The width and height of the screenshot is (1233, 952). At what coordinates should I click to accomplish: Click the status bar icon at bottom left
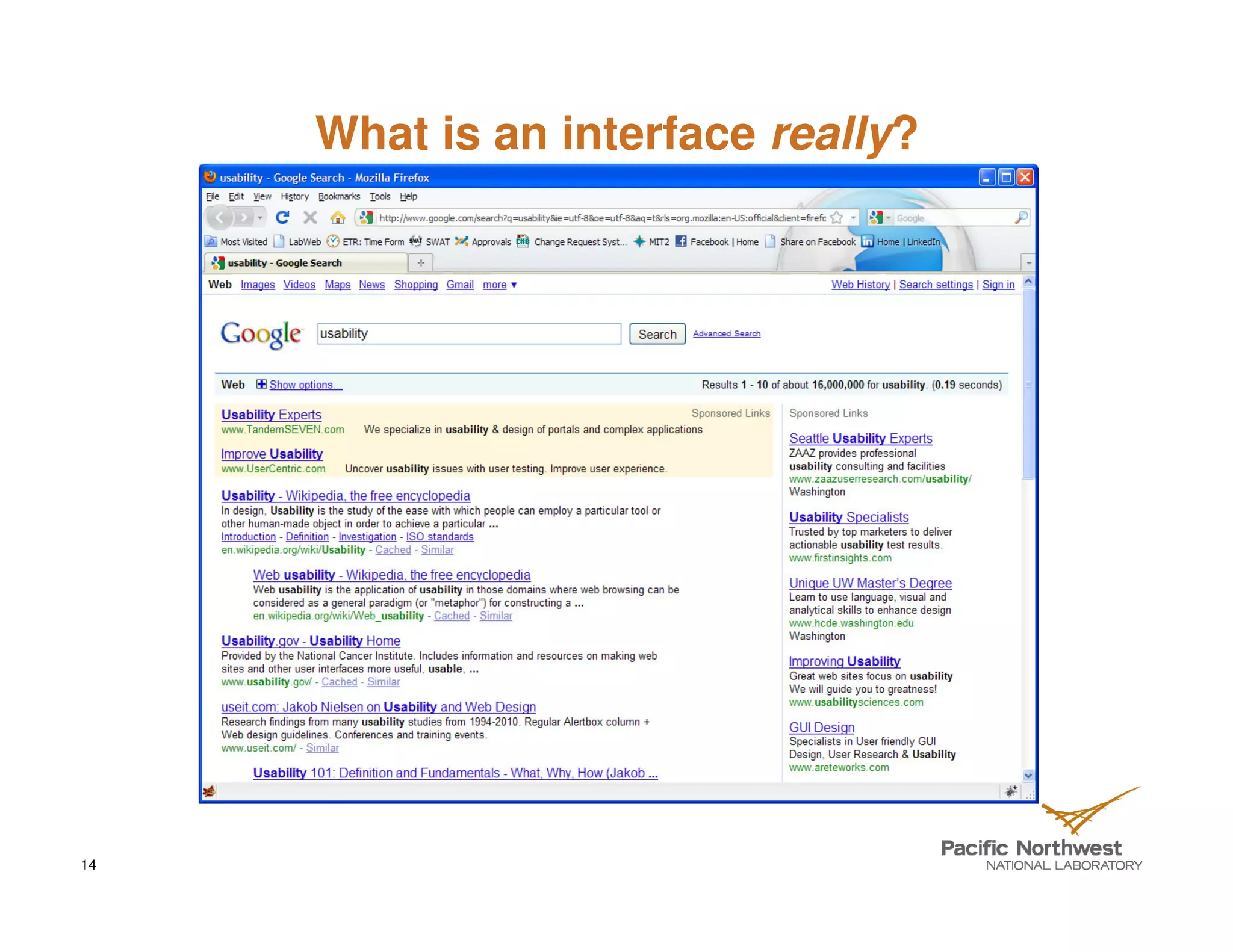(209, 791)
